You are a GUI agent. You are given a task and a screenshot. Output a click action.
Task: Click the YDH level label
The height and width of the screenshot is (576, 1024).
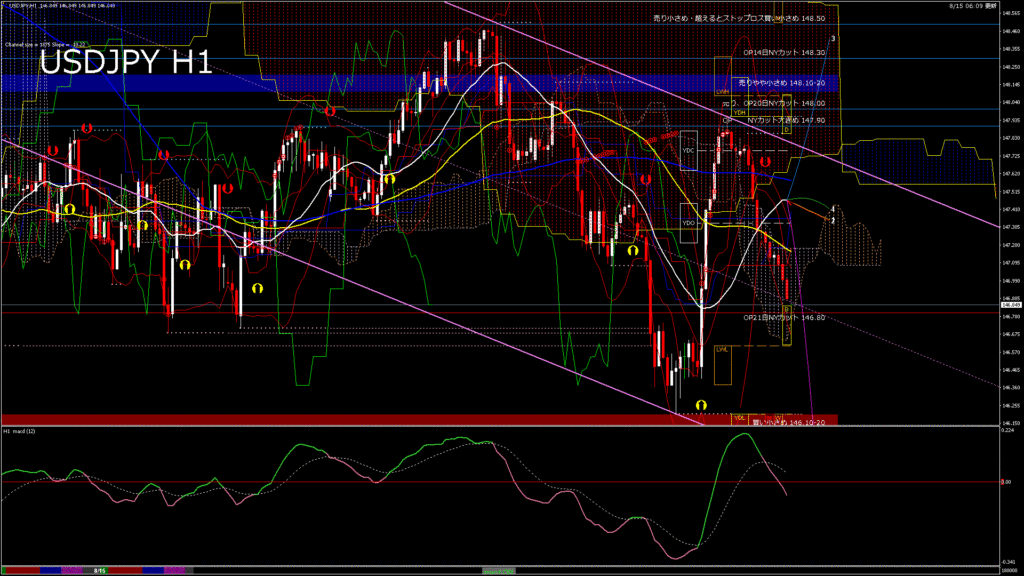pyautogui.click(x=740, y=113)
